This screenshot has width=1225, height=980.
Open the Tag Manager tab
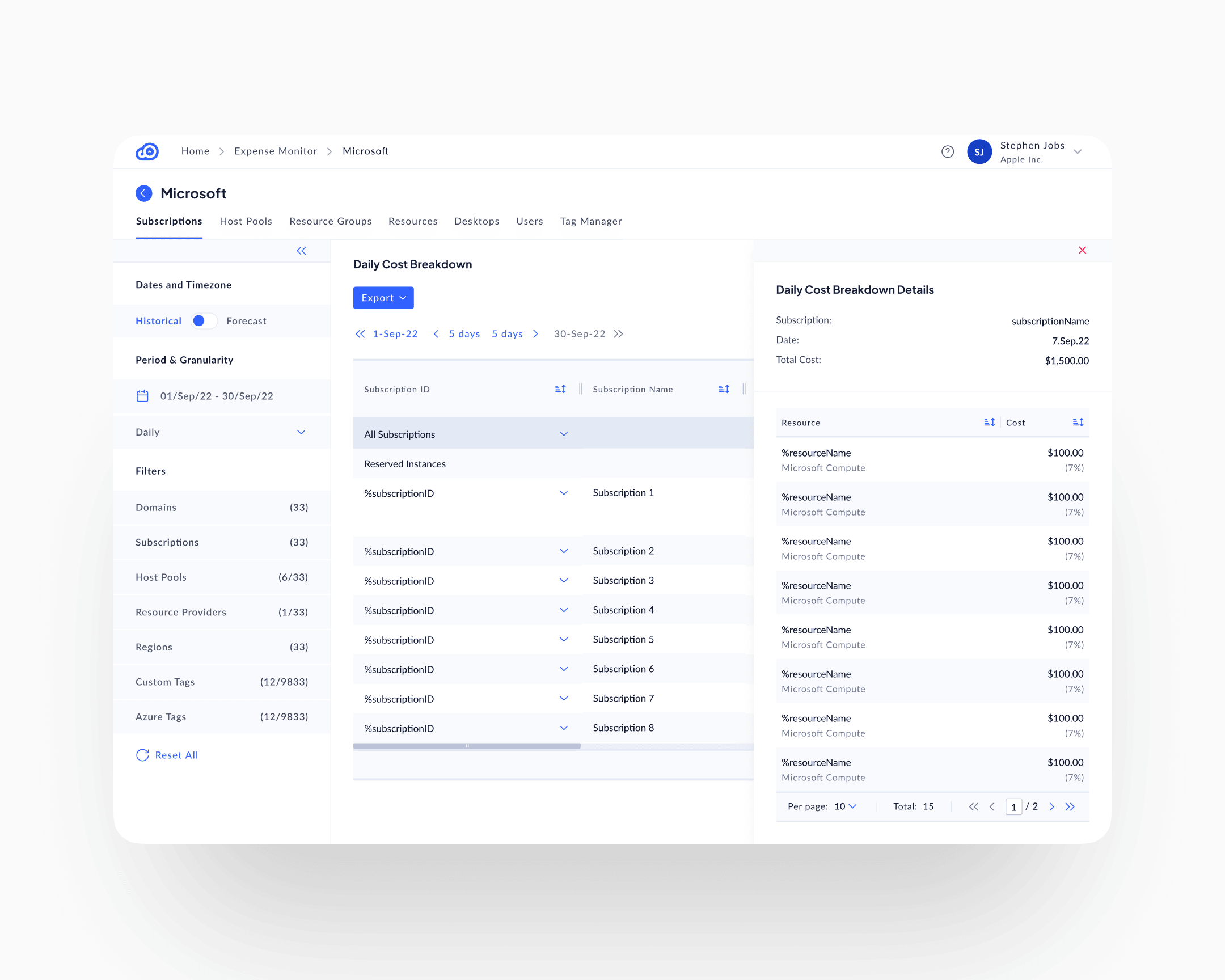[x=590, y=221]
